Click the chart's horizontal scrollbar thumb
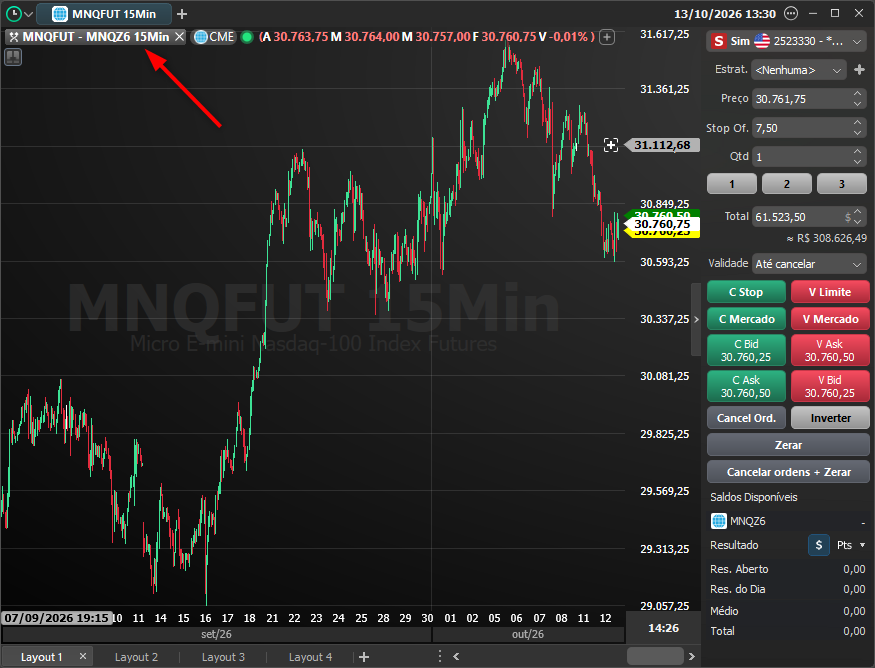 tap(655, 656)
